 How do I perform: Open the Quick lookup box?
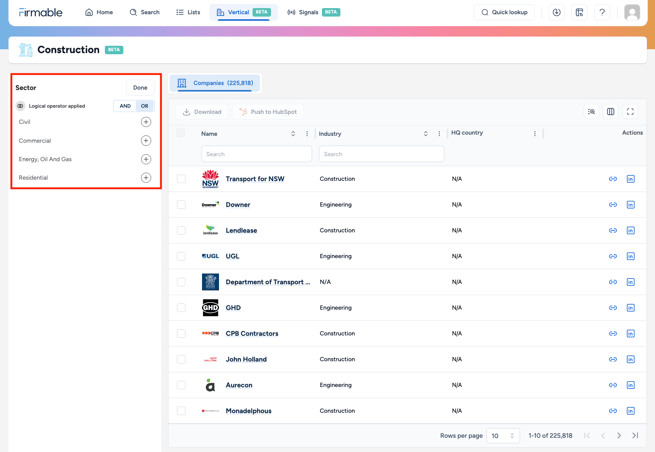click(x=504, y=13)
